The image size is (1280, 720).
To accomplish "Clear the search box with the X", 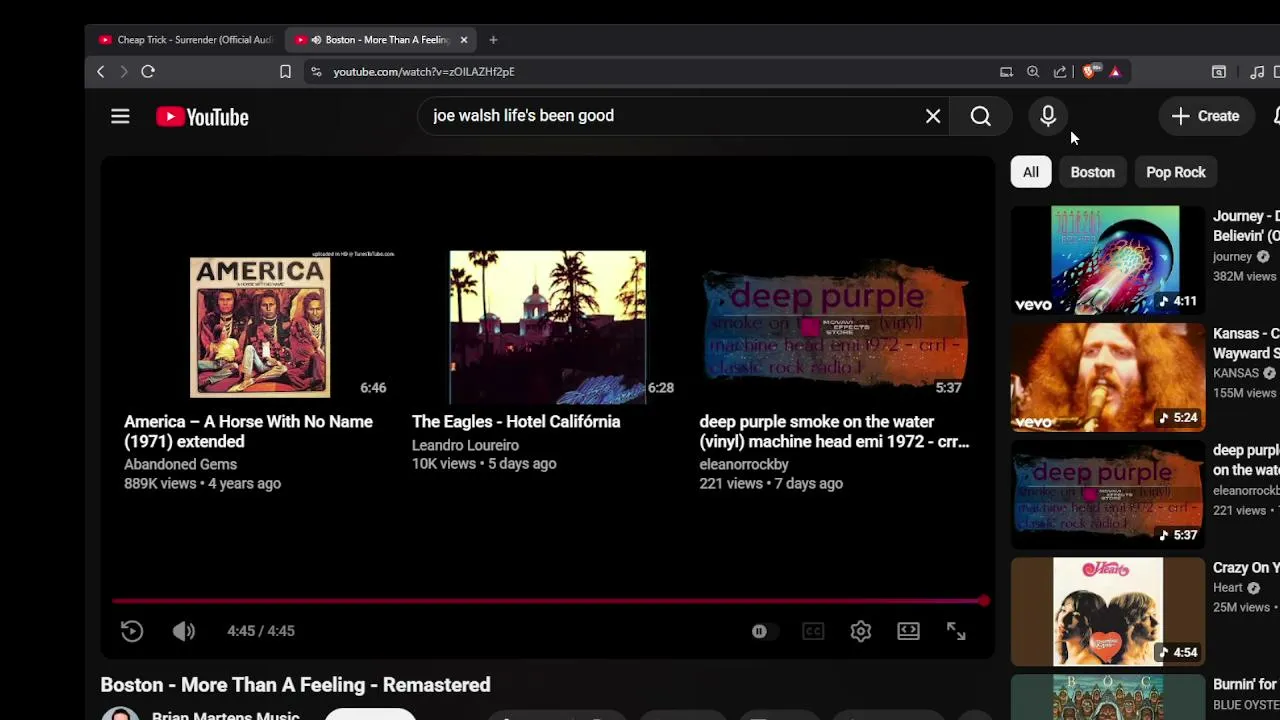I will pyautogui.click(x=933, y=116).
